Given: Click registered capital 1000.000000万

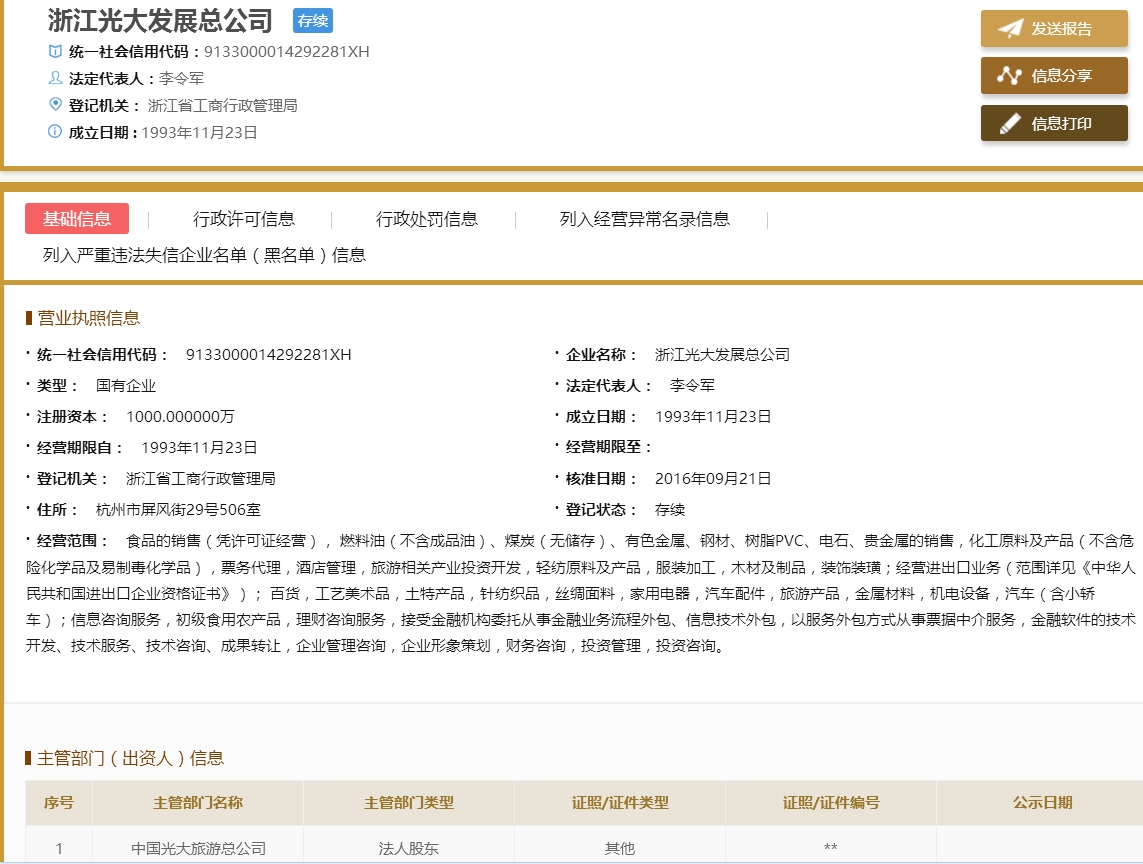Looking at the screenshot, I should 180,416.
